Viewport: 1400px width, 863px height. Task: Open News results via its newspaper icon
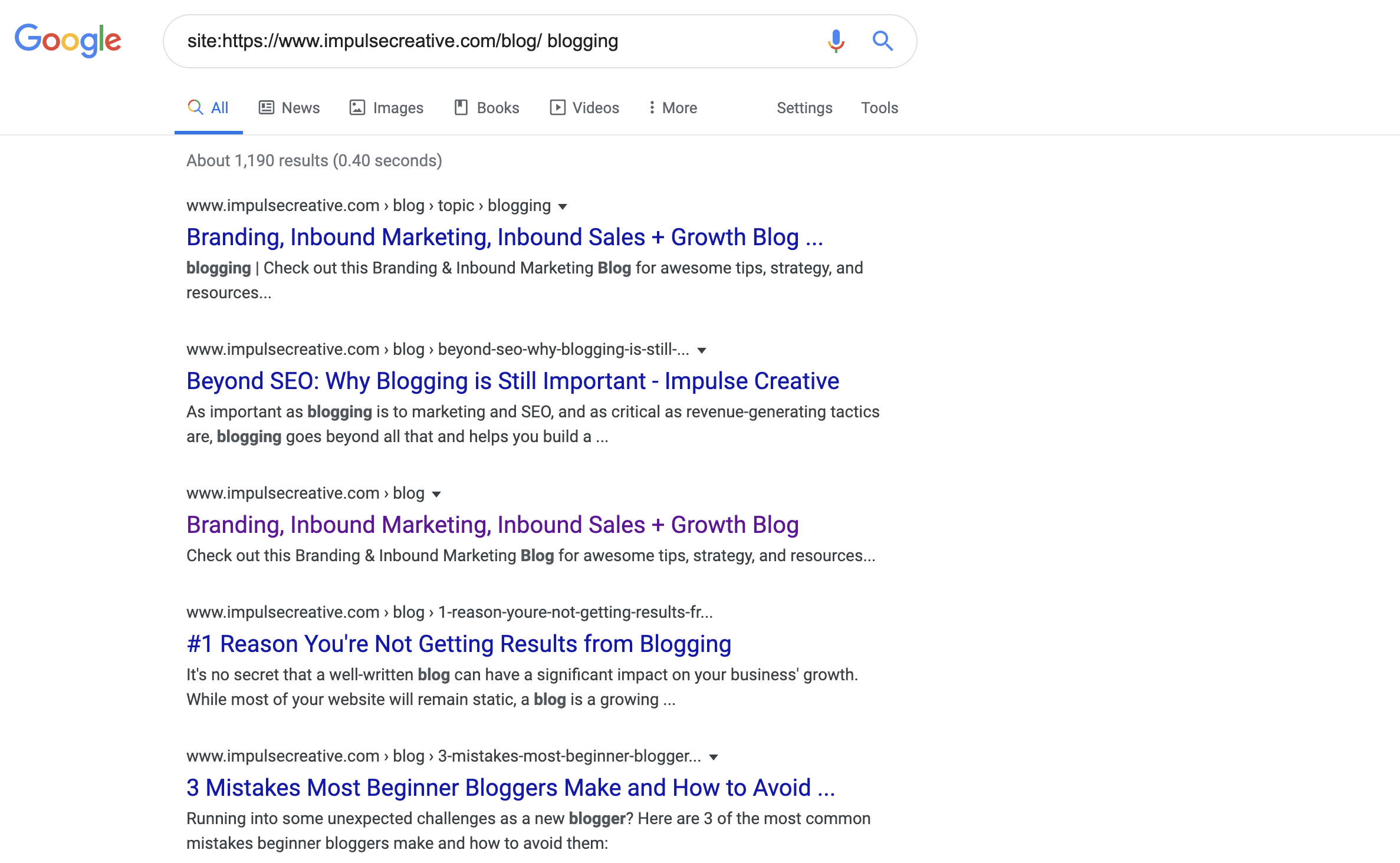tap(267, 107)
